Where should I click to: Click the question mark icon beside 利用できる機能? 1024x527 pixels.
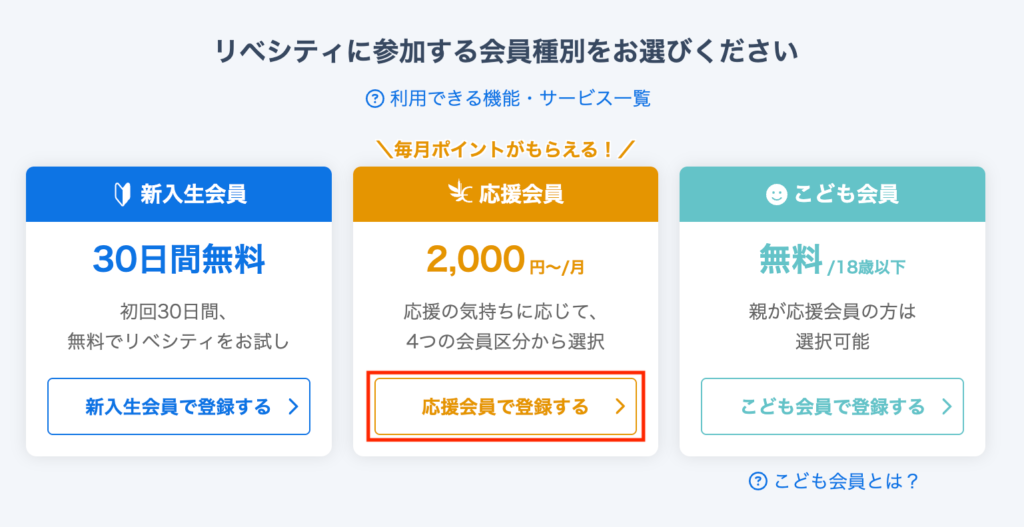pos(374,99)
